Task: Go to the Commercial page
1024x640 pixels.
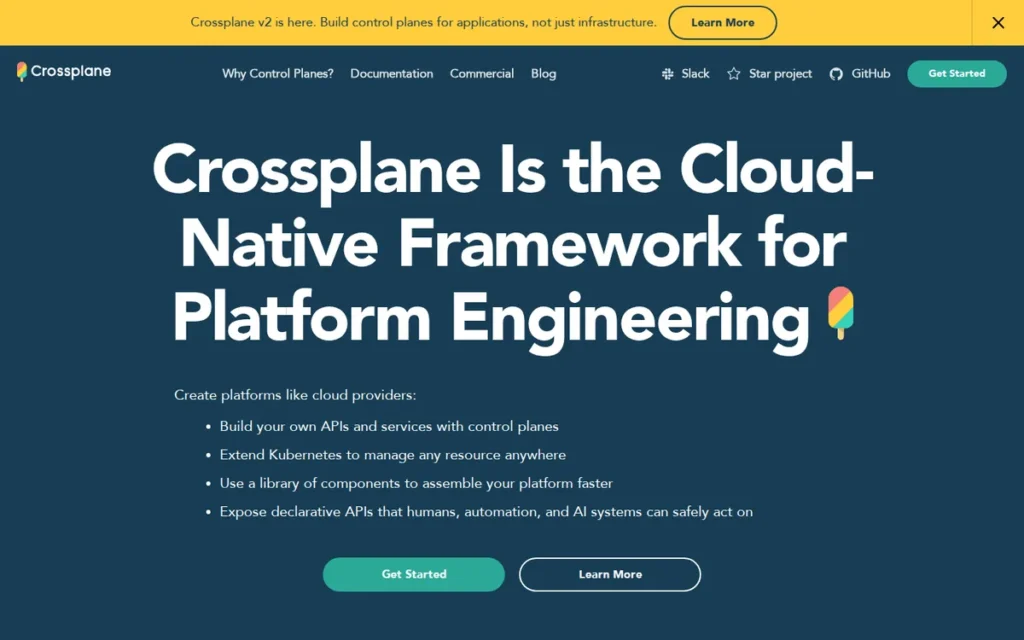Action: [x=481, y=74]
